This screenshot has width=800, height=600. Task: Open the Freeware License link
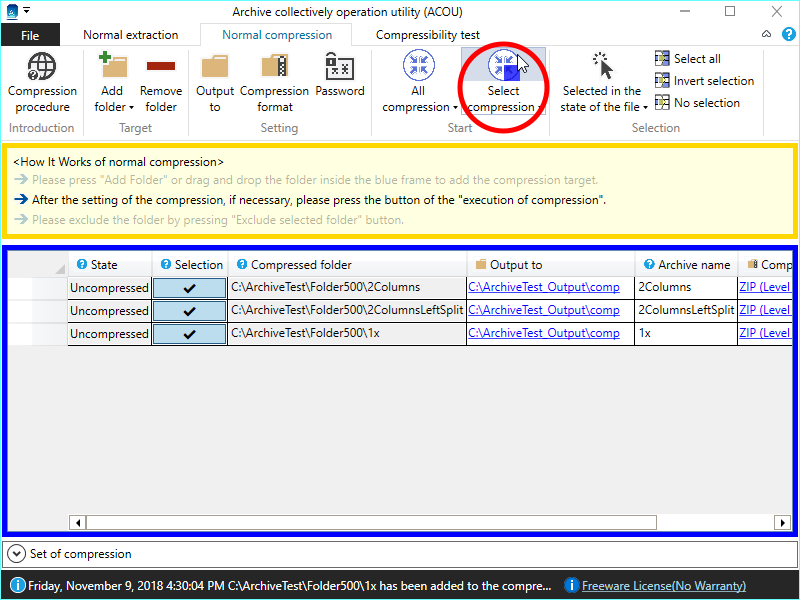(663, 586)
